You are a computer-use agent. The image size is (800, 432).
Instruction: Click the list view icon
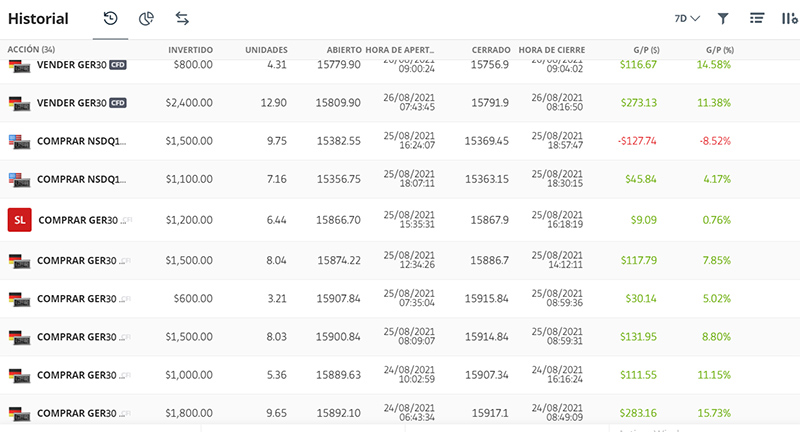pos(757,18)
